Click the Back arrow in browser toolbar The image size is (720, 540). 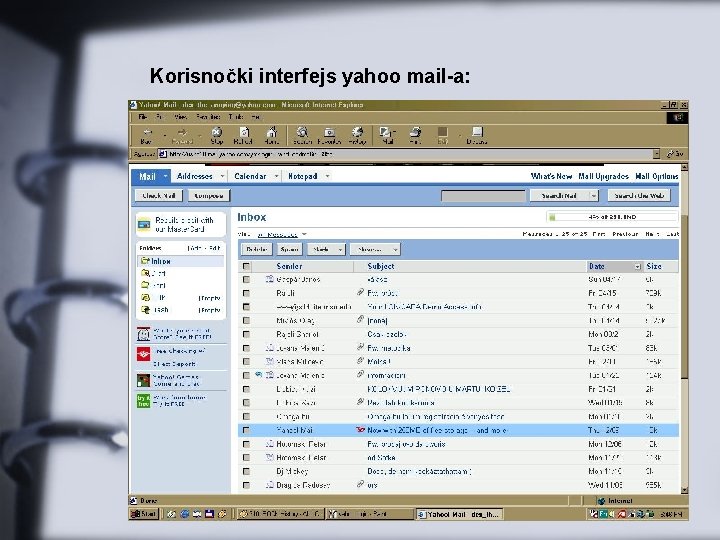146,133
